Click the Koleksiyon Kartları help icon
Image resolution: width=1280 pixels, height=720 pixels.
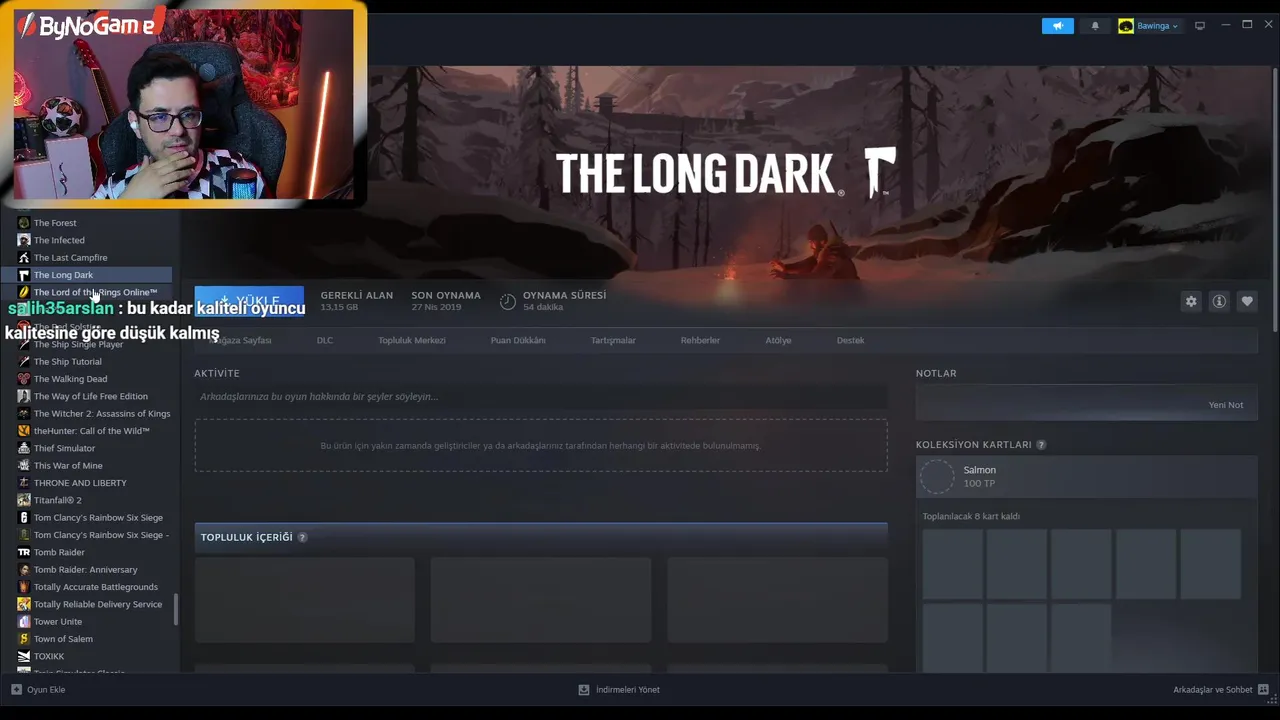pos(1041,445)
